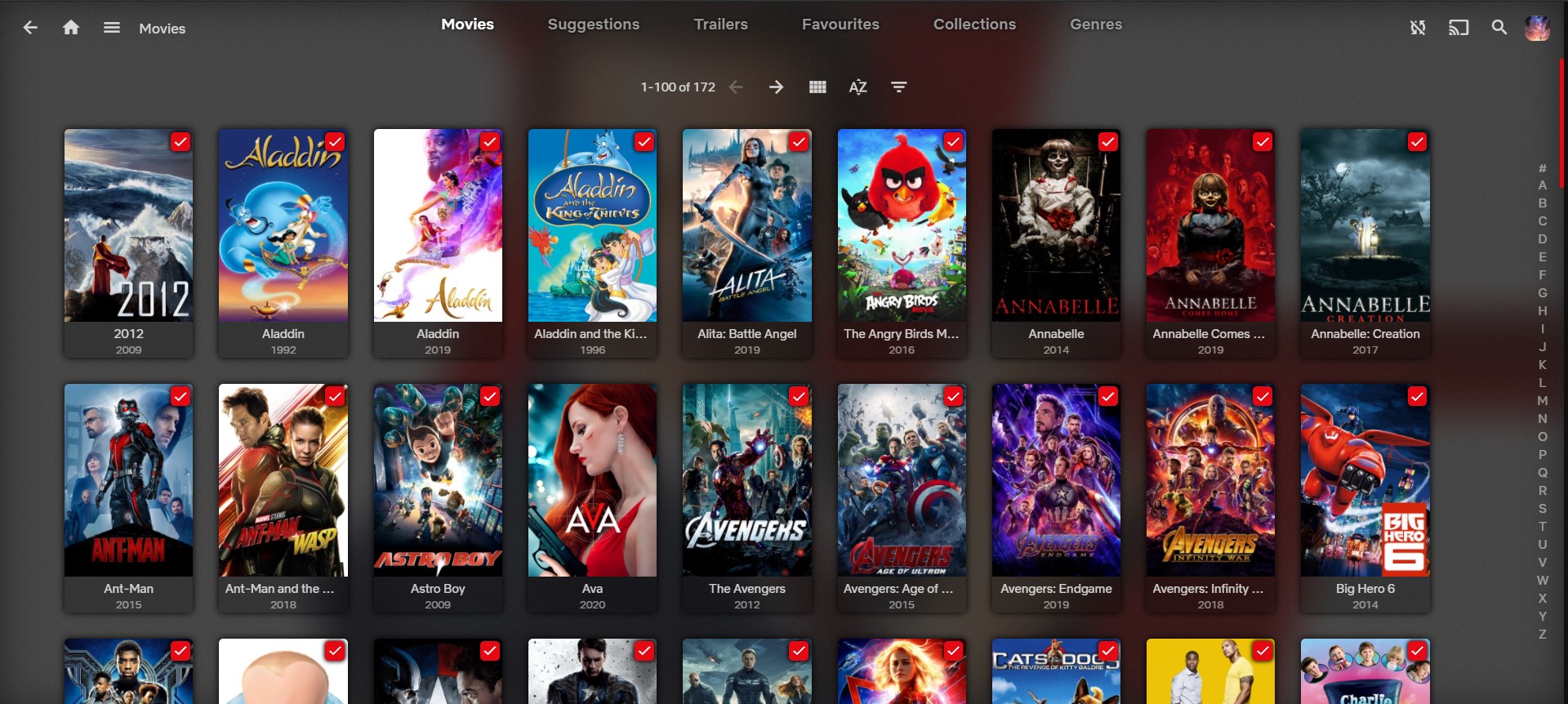Open the home screen icon

click(71, 28)
